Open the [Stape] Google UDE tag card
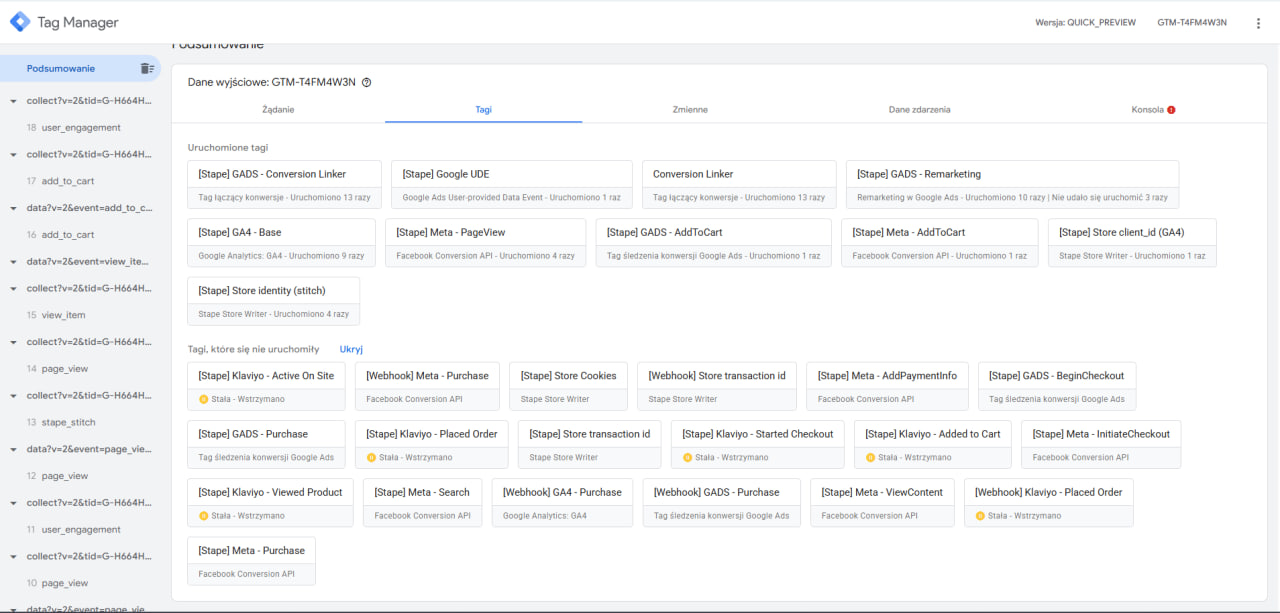The image size is (1280, 613). pyautogui.click(x=512, y=185)
